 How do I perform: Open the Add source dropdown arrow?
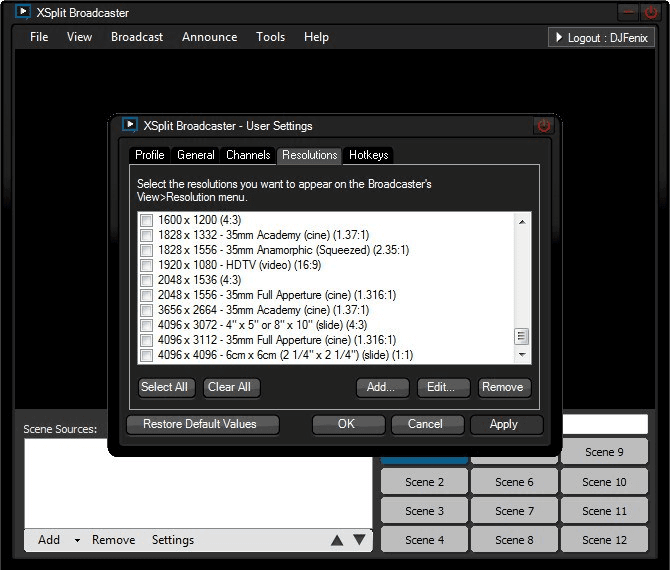(x=77, y=541)
